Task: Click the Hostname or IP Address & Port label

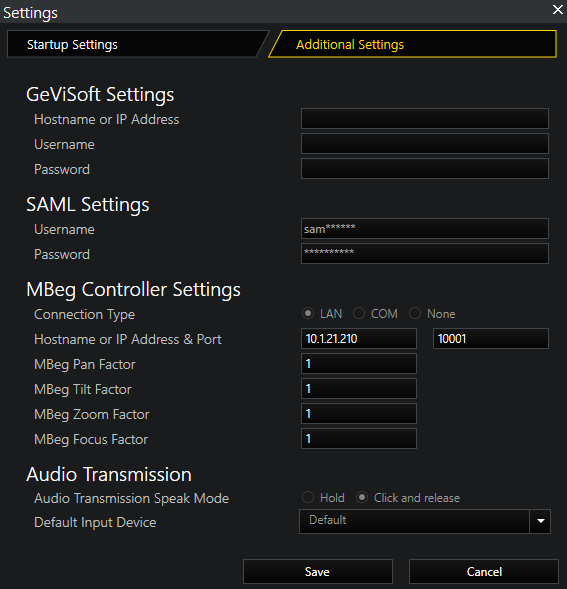Action: (x=128, y=340)
